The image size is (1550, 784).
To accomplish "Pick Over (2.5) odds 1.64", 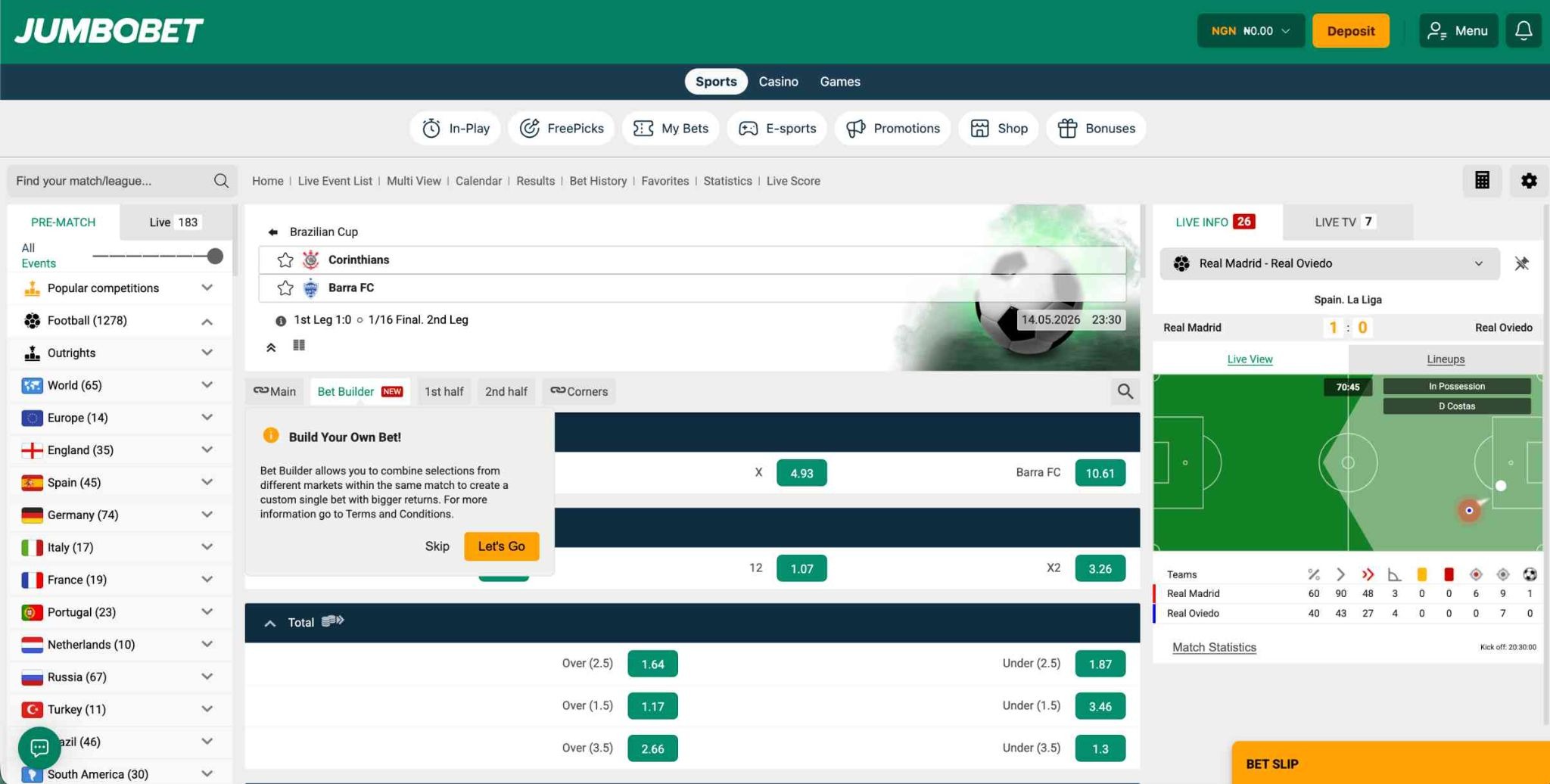I will tap(652, 664).
